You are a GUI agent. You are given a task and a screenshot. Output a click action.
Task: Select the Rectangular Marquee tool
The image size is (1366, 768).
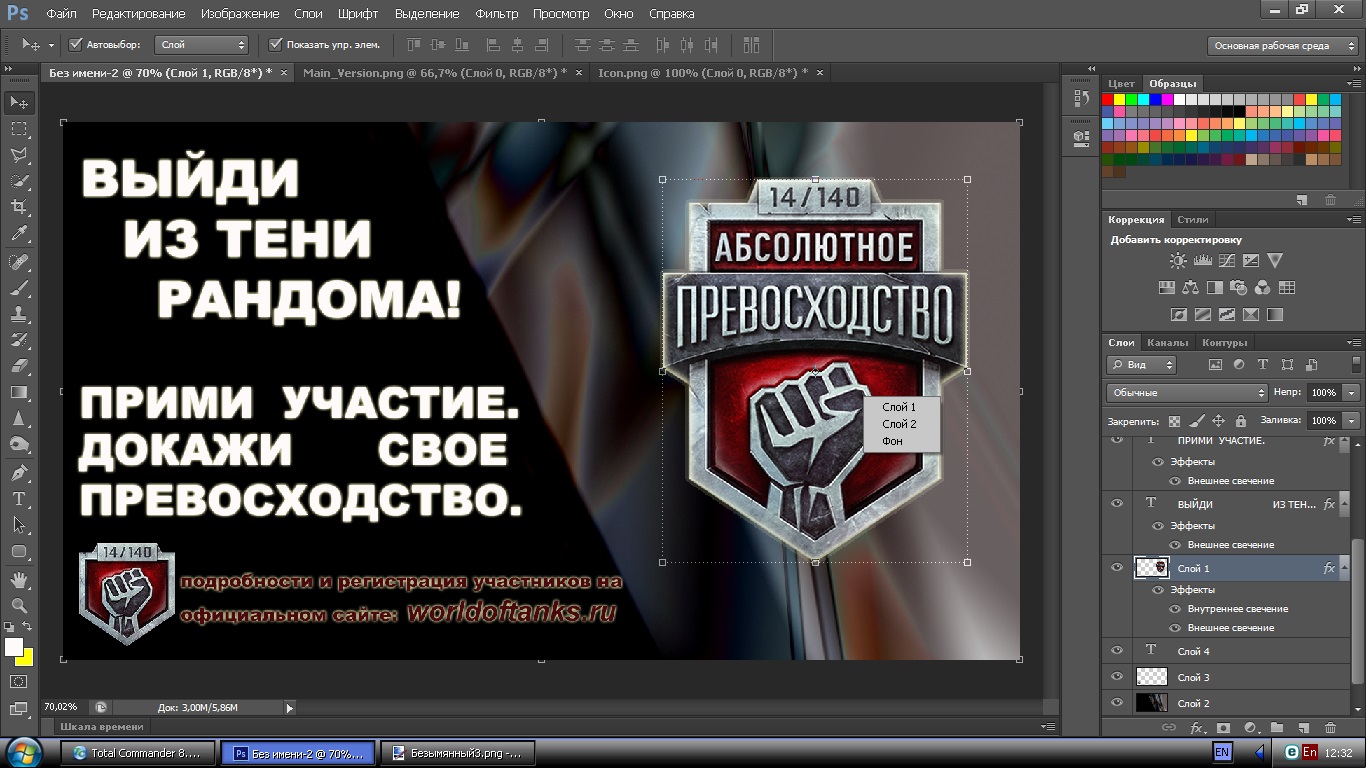(19, 129)
